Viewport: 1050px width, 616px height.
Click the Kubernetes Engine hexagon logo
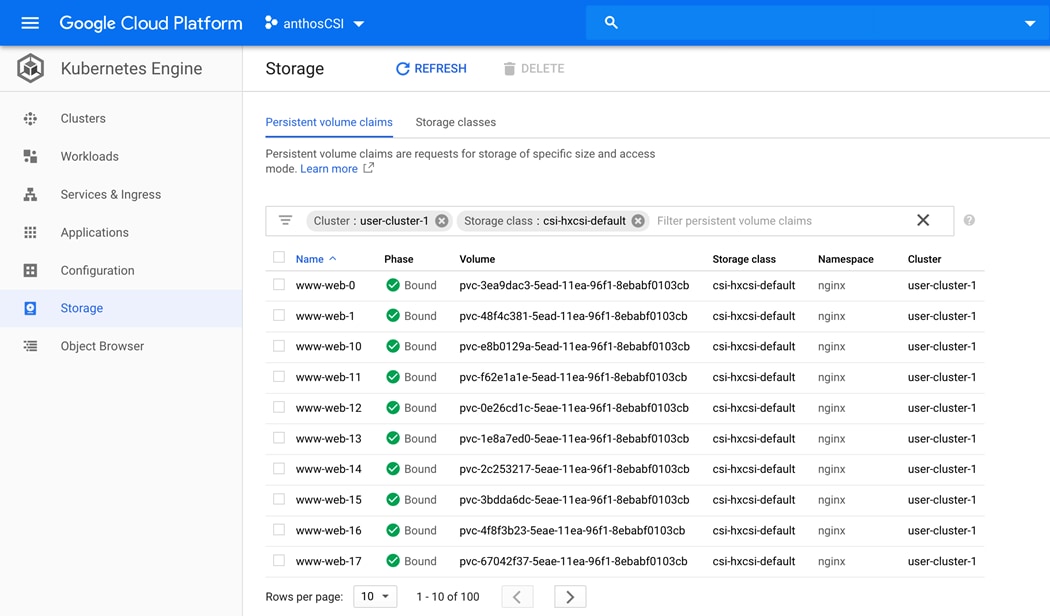pos(31,68)
